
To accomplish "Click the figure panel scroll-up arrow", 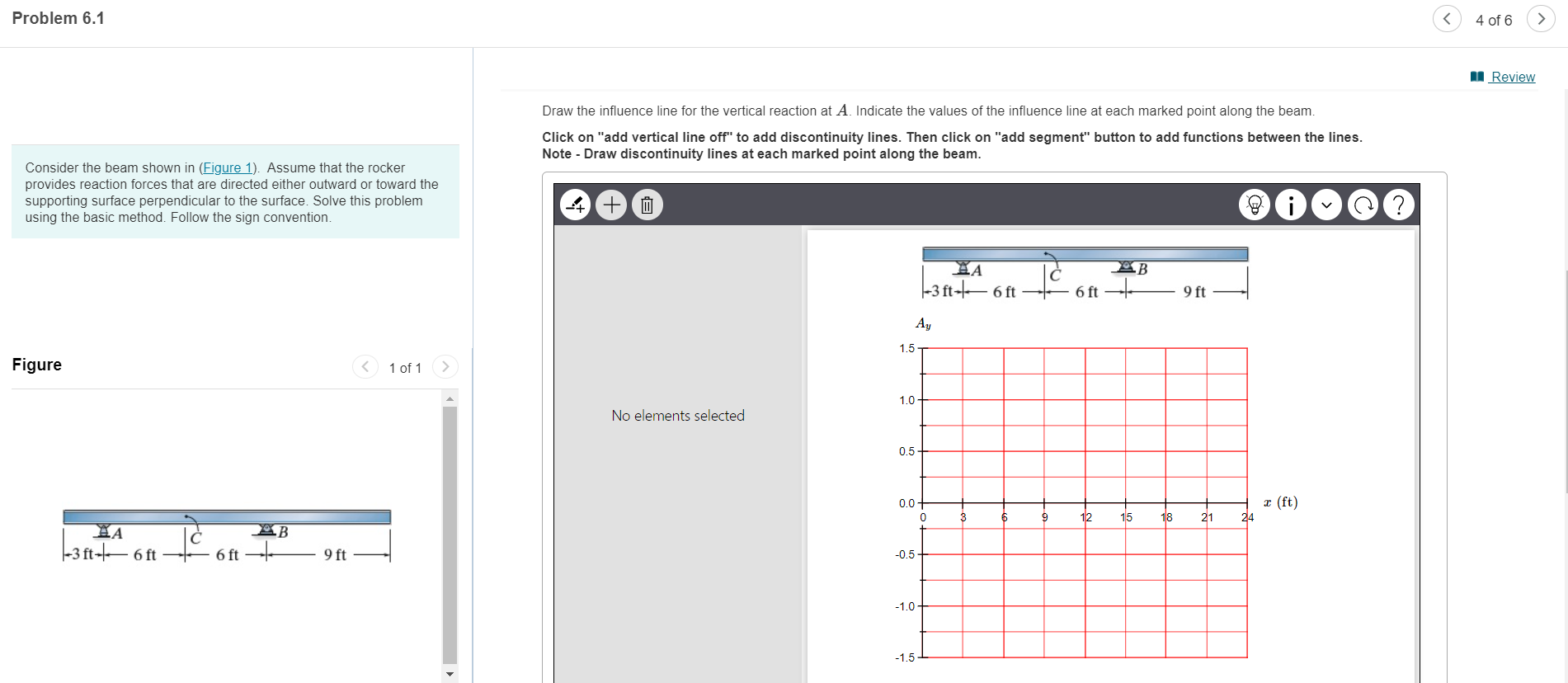I will coord(450,399).
